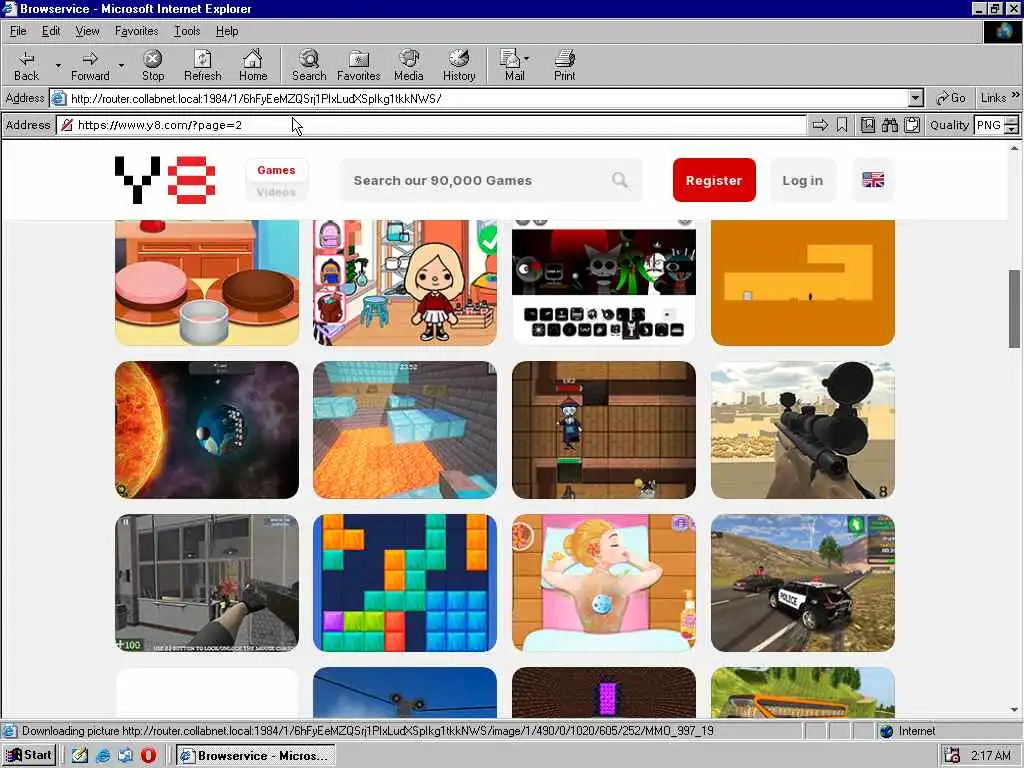Screen dimensions: 1024x768
Task: Open the Help menu
Action: pyautogui.click(x=227, y=31)
